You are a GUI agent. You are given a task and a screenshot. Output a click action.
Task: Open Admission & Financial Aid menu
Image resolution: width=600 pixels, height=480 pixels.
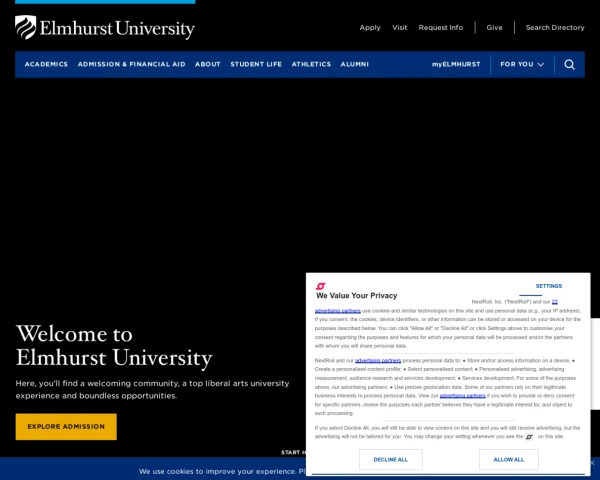tap(131, 64)
